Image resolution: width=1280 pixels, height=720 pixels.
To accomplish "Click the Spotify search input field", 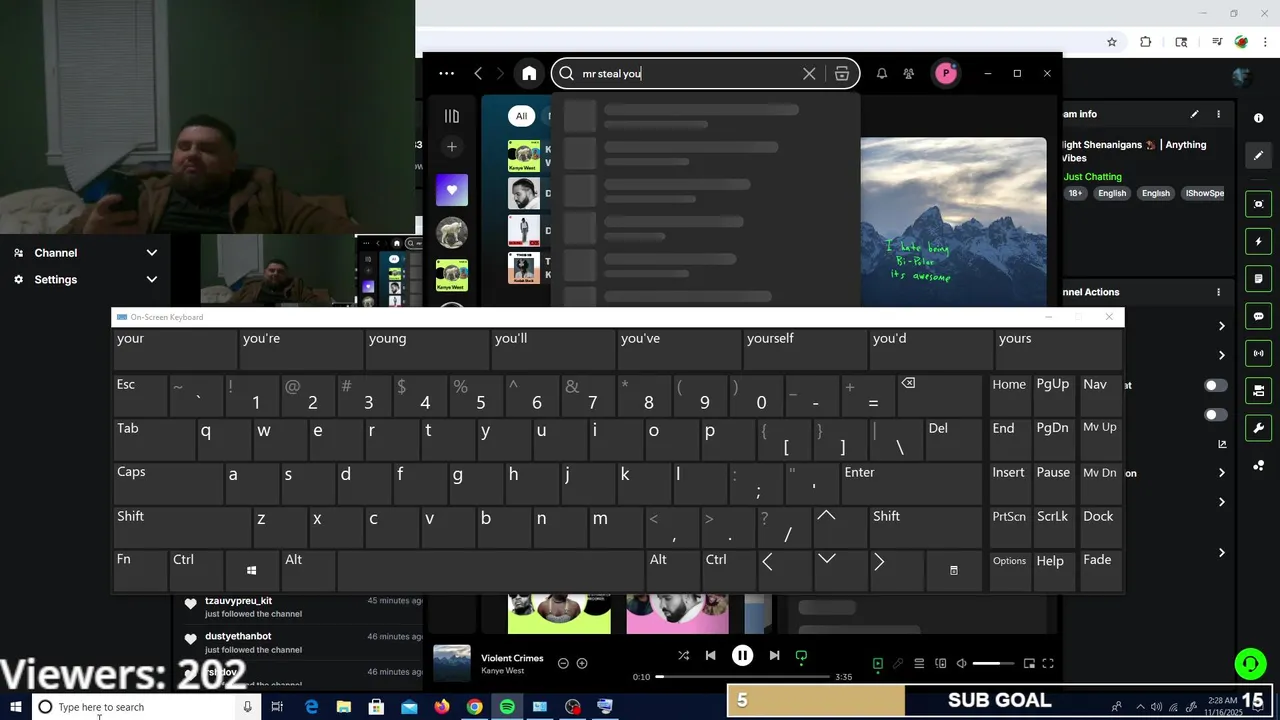I will pyautogui.click(x=690, y=73).
